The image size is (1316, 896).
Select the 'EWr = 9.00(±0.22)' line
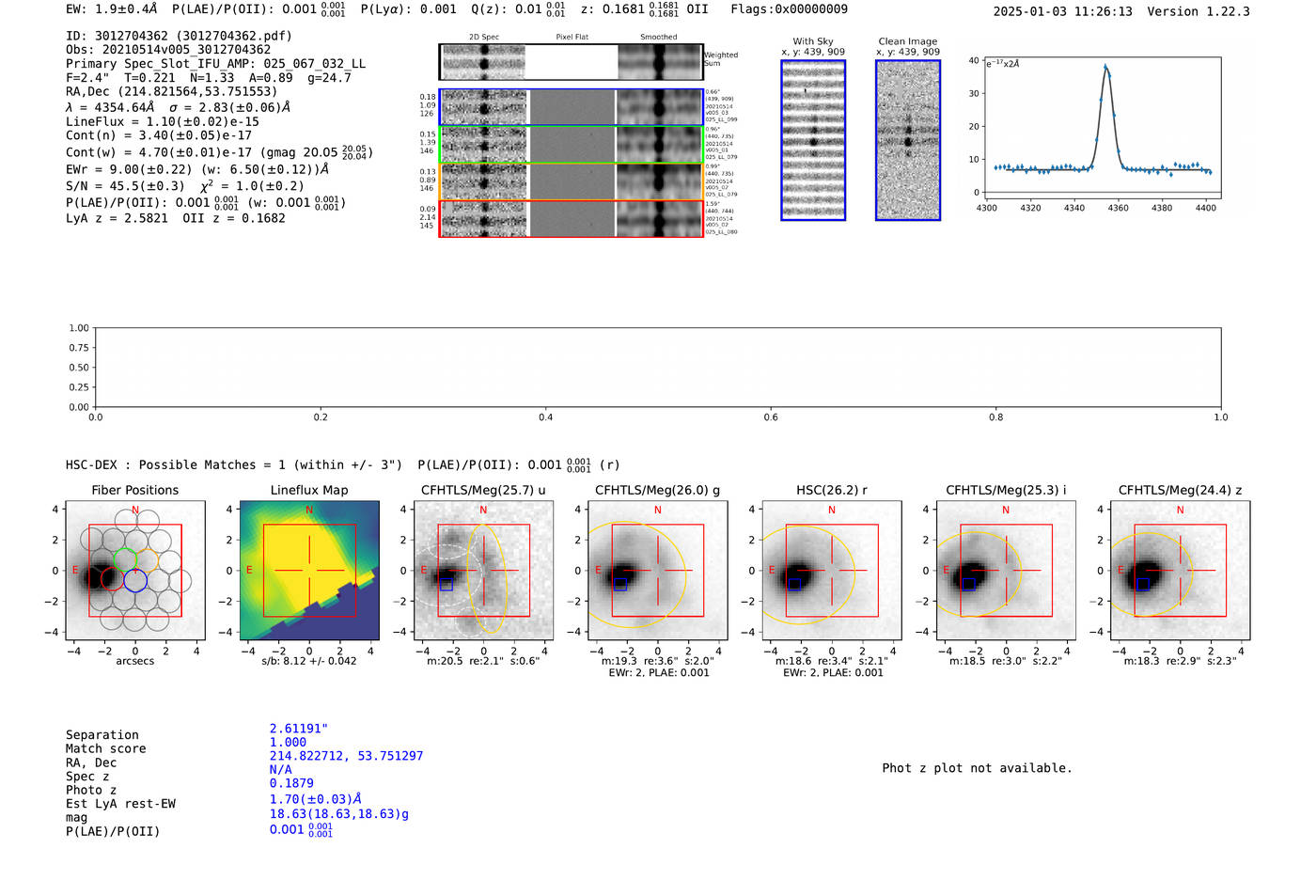[x=197, y=169]
